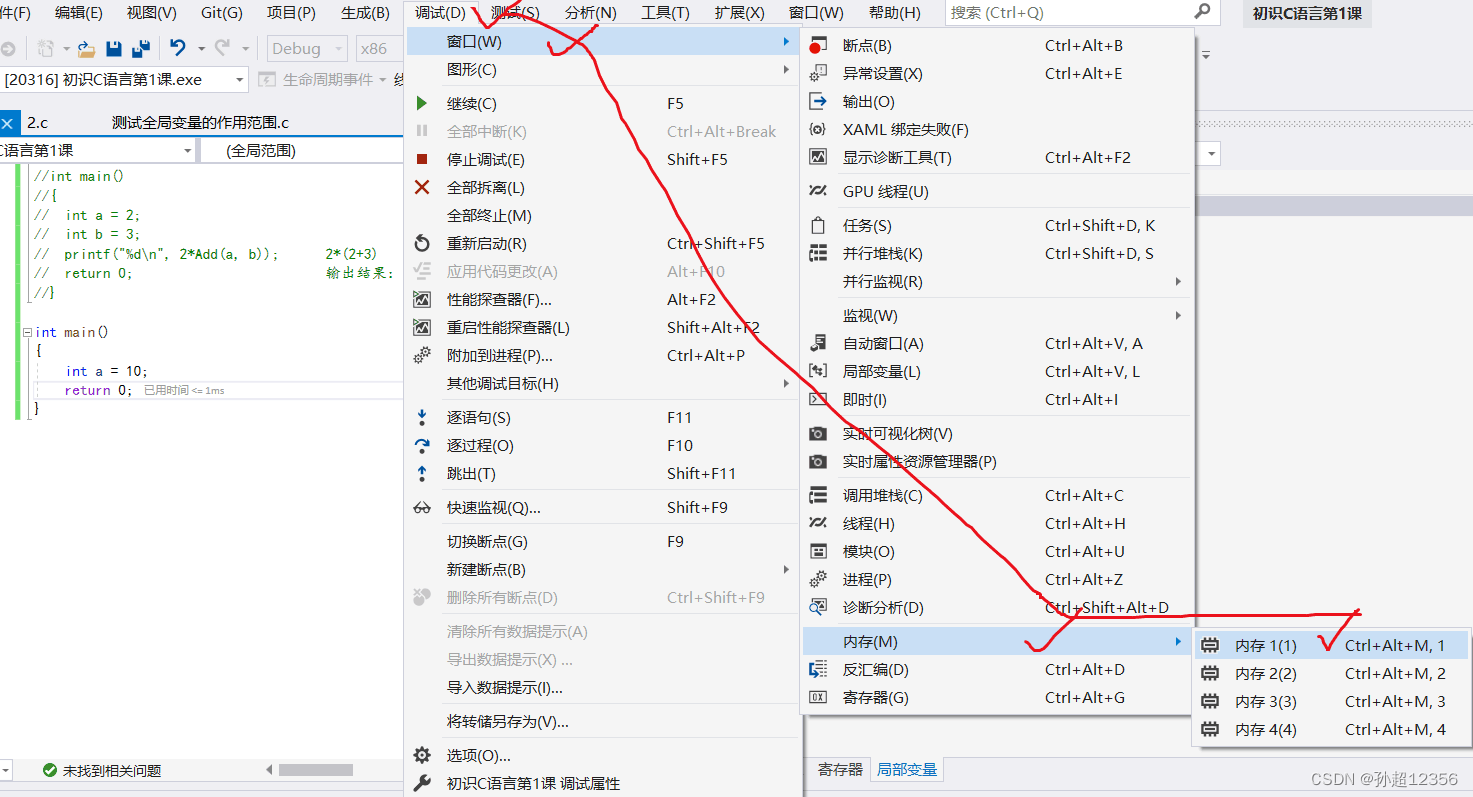
Task: Open the Tools (工具) menu
Action: click(x=665, y=12)
